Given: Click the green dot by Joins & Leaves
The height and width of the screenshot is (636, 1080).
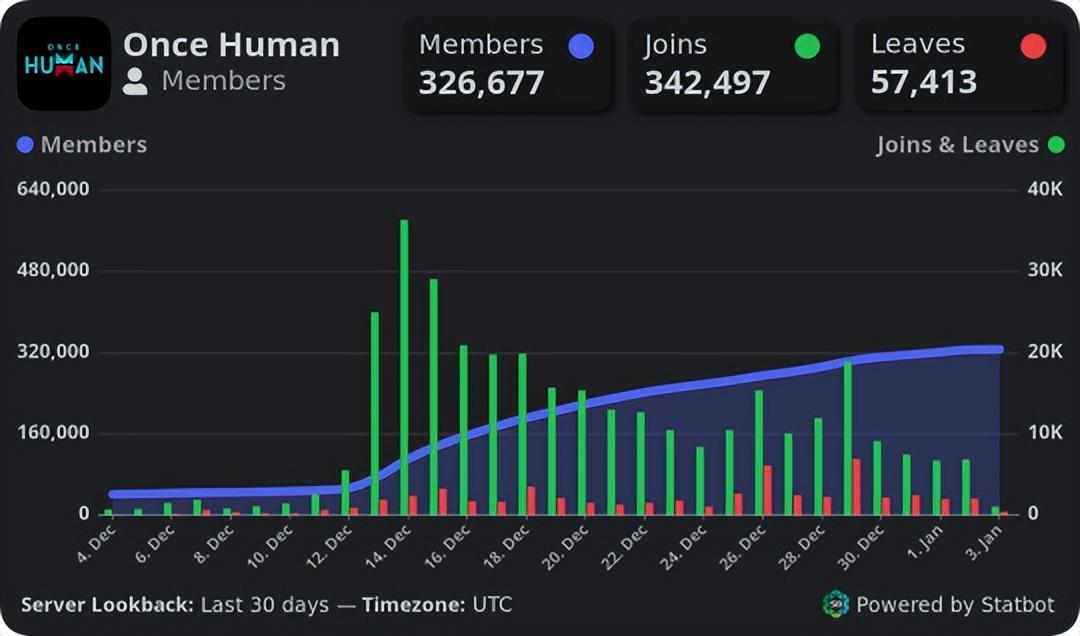Looking at the screenshot, I should tap(1055, 145).
